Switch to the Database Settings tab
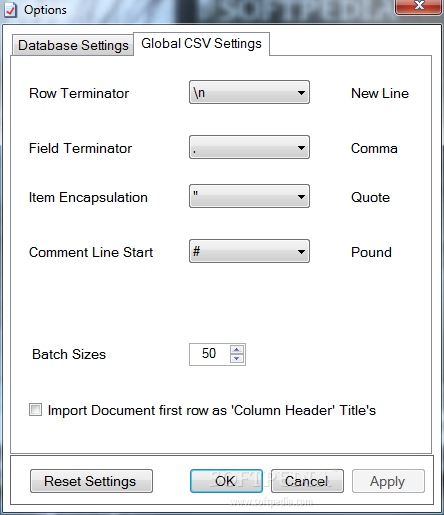Image resolution: width=444 pixels, height=515 pixels. tap(73, 45)
